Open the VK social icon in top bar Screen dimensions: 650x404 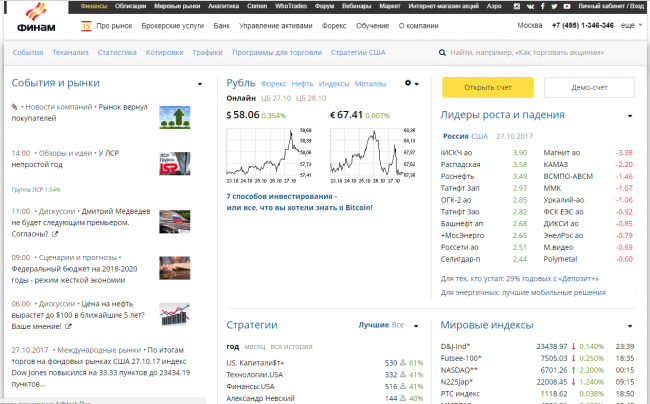pyautogui.click(x=532, y=6)
